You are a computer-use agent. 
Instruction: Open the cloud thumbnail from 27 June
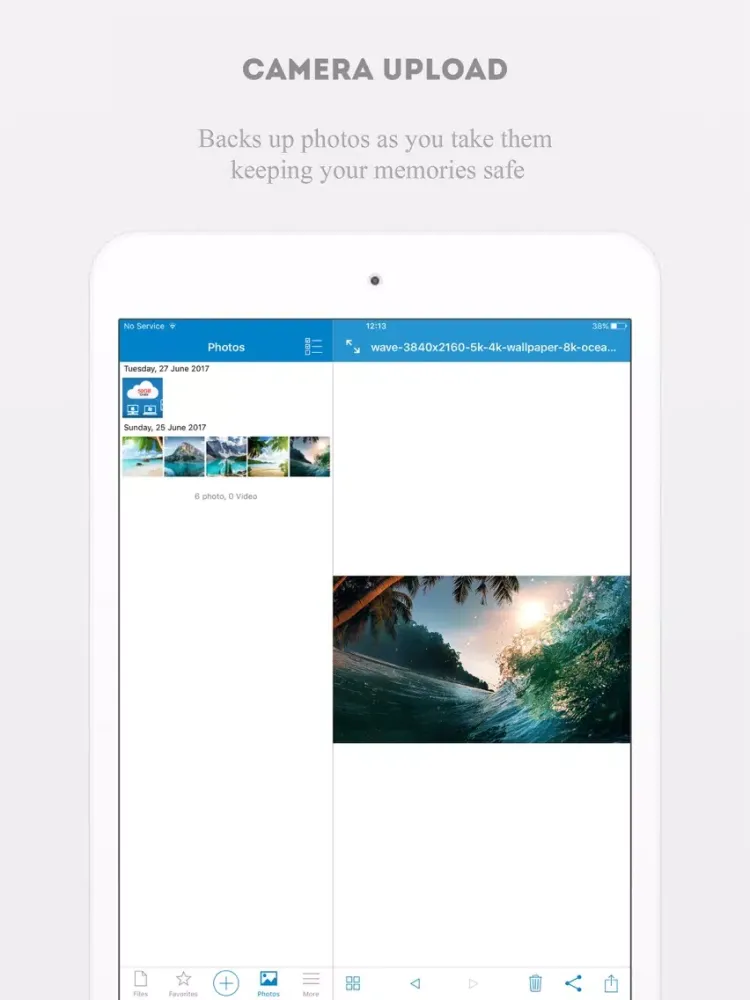pos(142,397)
